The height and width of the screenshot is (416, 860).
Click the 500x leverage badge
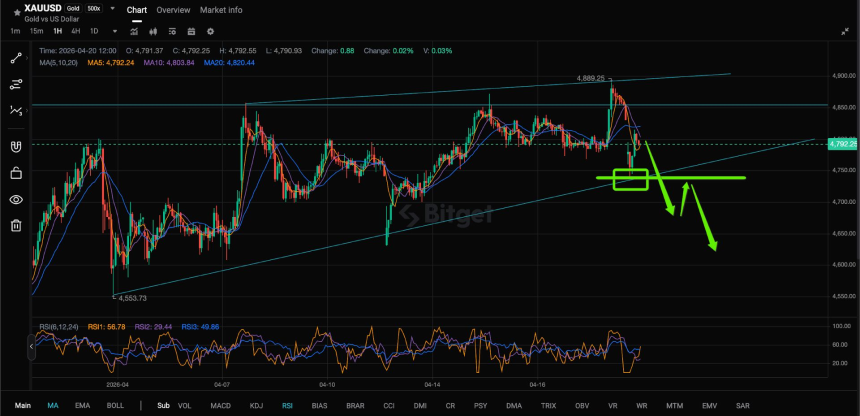tap(92, 9)
